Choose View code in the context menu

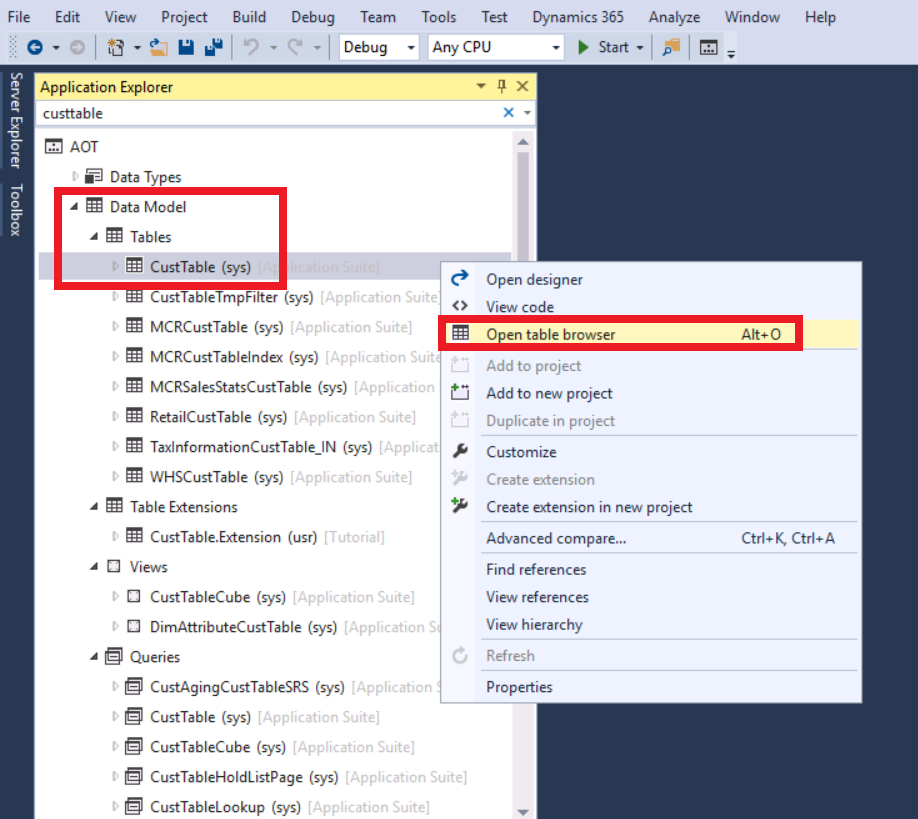[521, 306]
